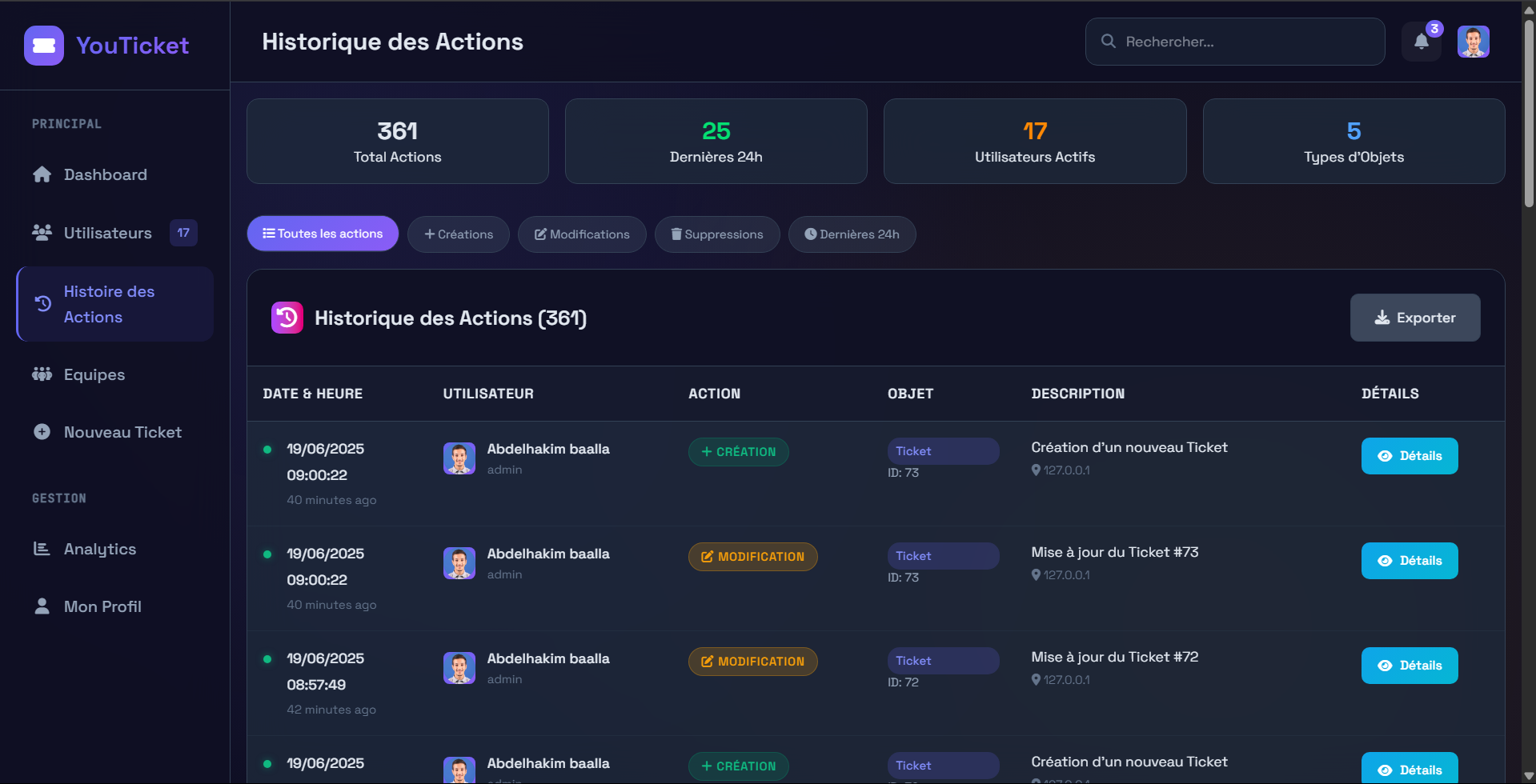
Task: Open the Analytics menu label
Action: click(100, 549)
